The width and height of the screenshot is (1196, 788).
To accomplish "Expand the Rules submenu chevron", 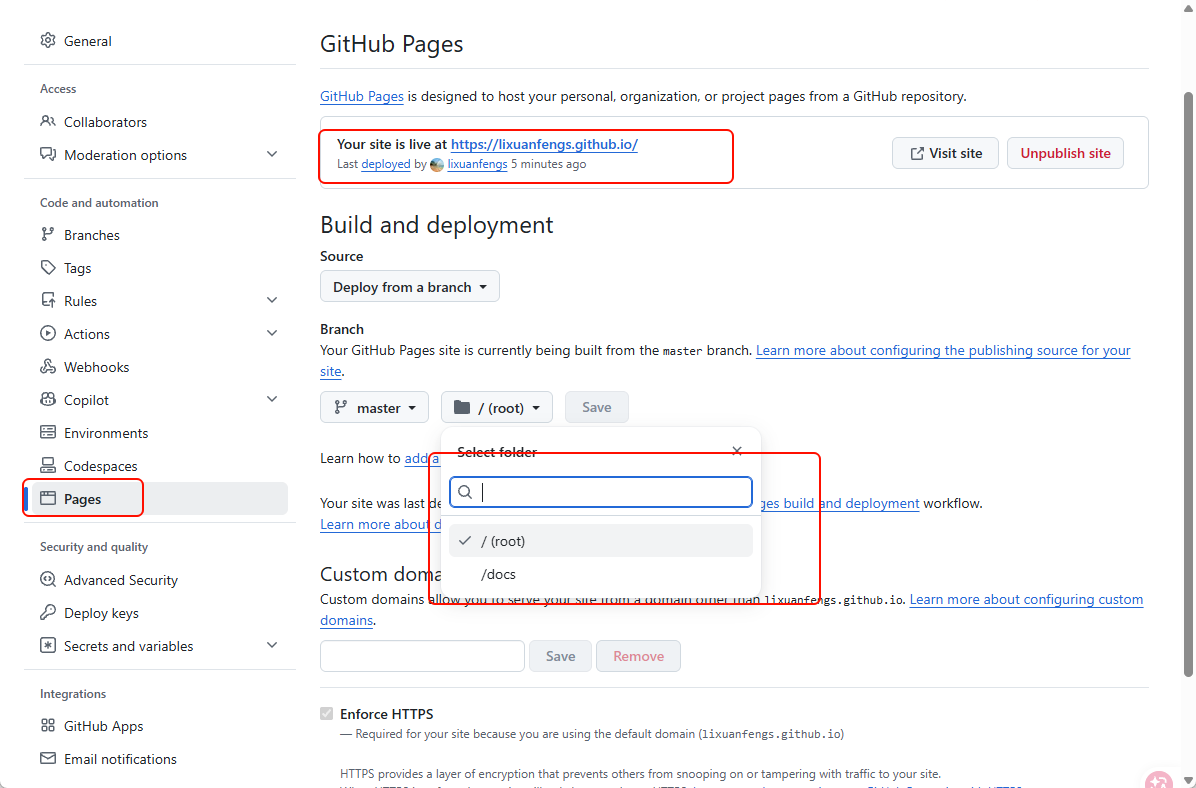I will (272, 301).
